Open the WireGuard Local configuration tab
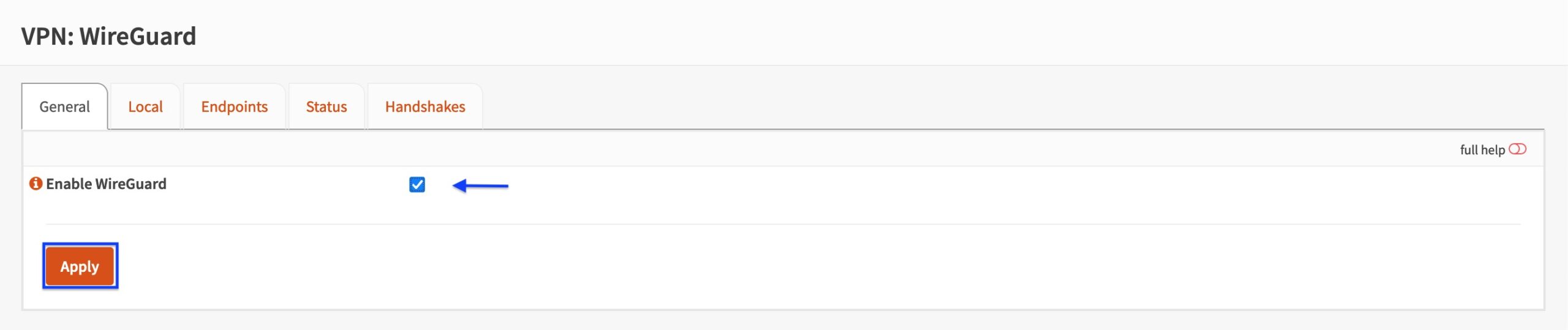The width and height of the screenshot is (1568, 330). pos(145,107)
